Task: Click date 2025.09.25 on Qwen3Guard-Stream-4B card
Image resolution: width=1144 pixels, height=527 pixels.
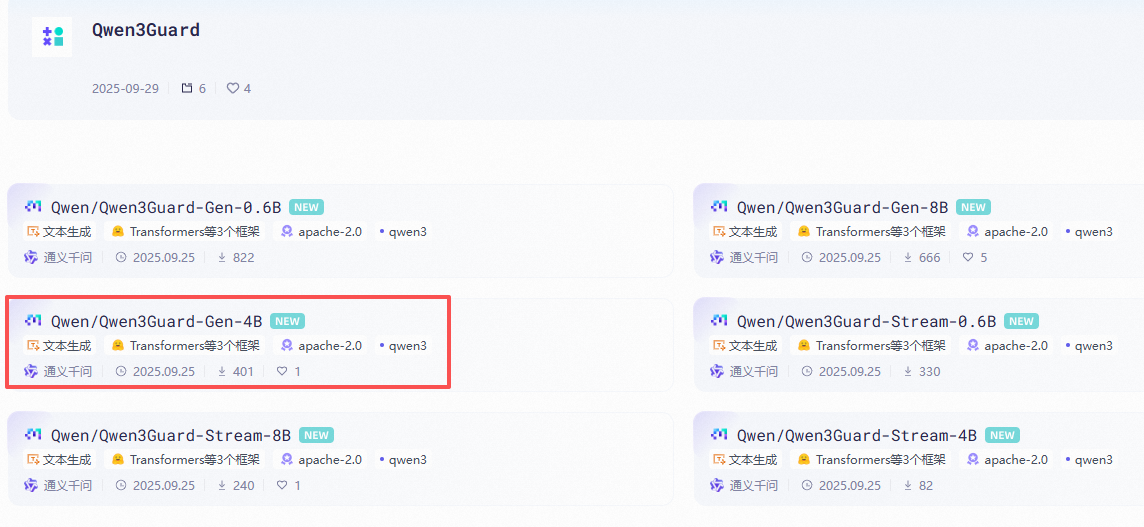Action: click(x=850, y=485)
